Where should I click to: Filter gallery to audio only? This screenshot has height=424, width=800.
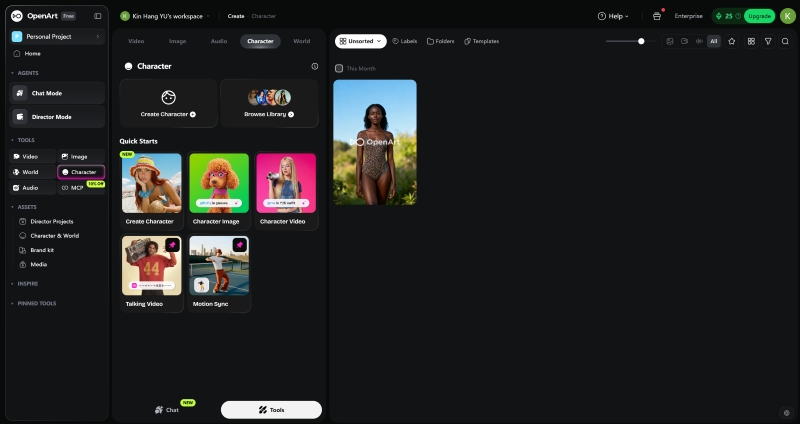tap(699, 41)
